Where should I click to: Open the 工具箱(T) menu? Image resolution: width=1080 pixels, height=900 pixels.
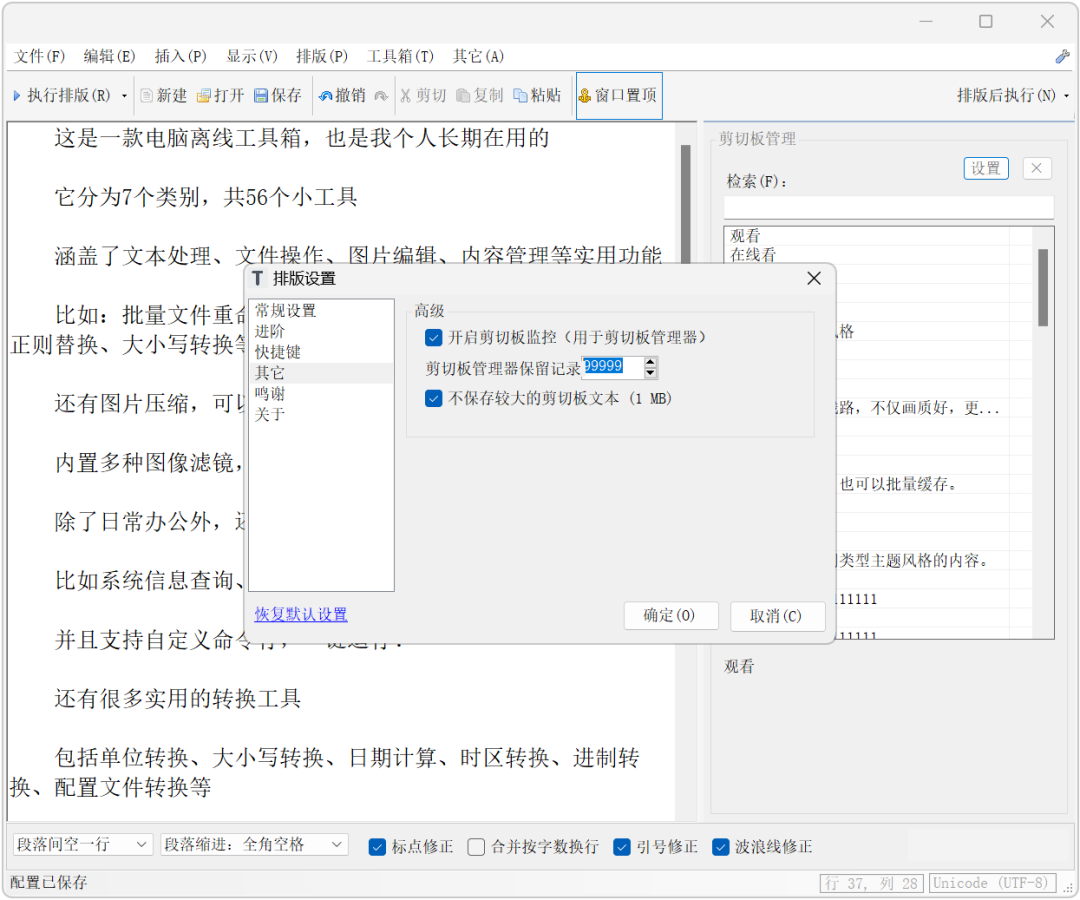coord(400,56)
